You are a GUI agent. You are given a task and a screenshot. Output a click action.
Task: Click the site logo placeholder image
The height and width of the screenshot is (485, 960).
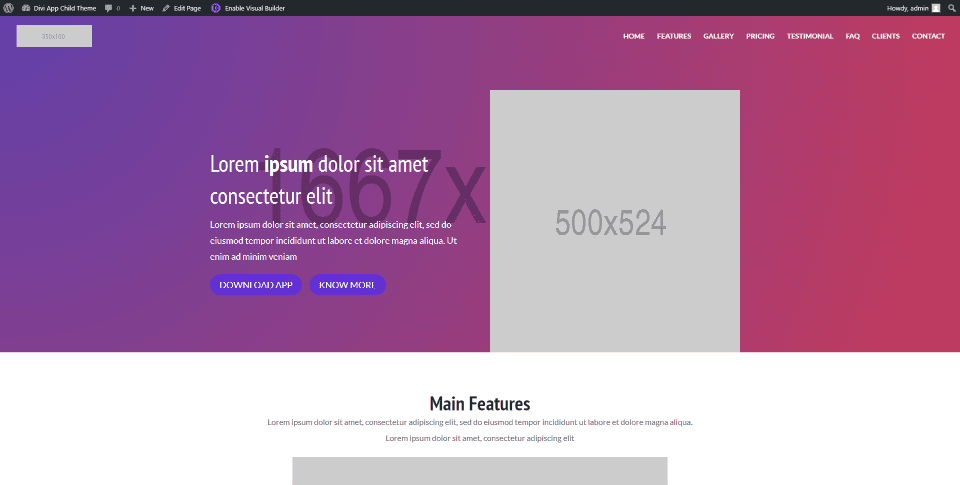tap(54, 36)
